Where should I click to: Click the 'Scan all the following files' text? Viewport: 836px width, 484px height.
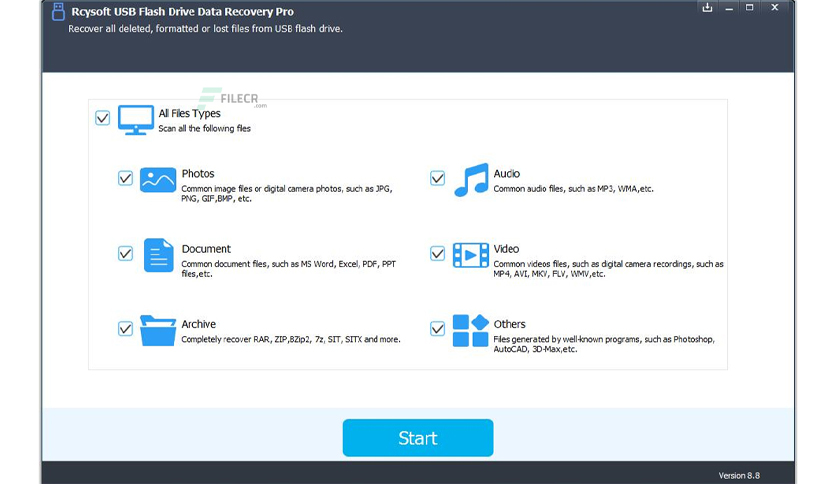point(204,128)
